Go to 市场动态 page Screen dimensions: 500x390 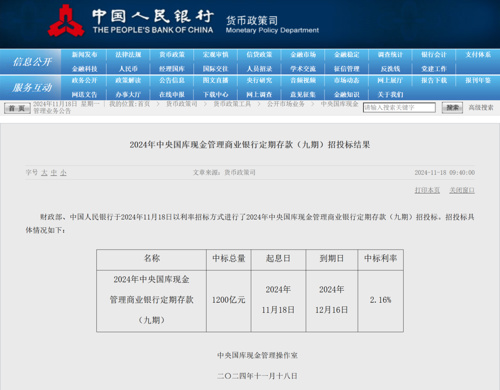[x=346, y=80]
